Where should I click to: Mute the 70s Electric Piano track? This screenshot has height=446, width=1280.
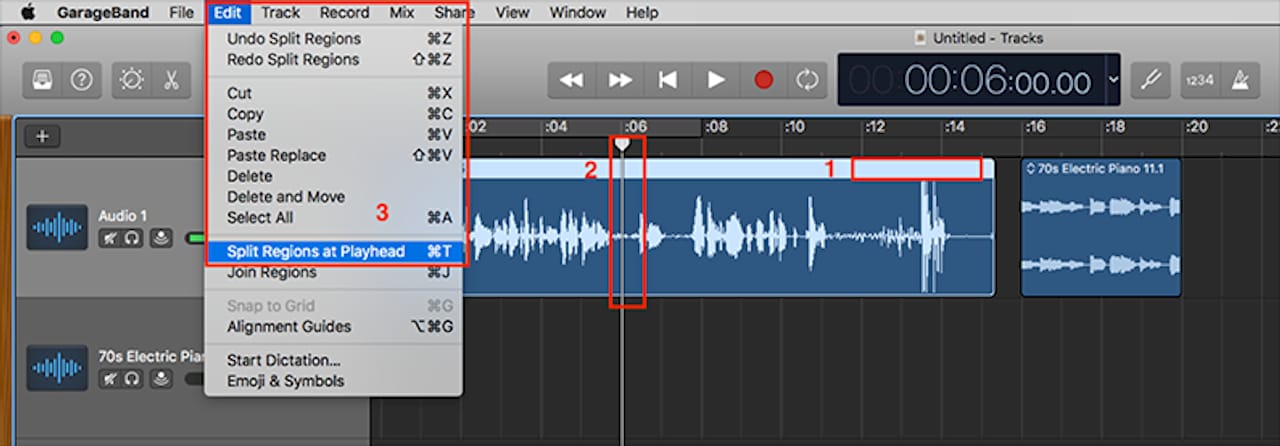coord(109,379)
